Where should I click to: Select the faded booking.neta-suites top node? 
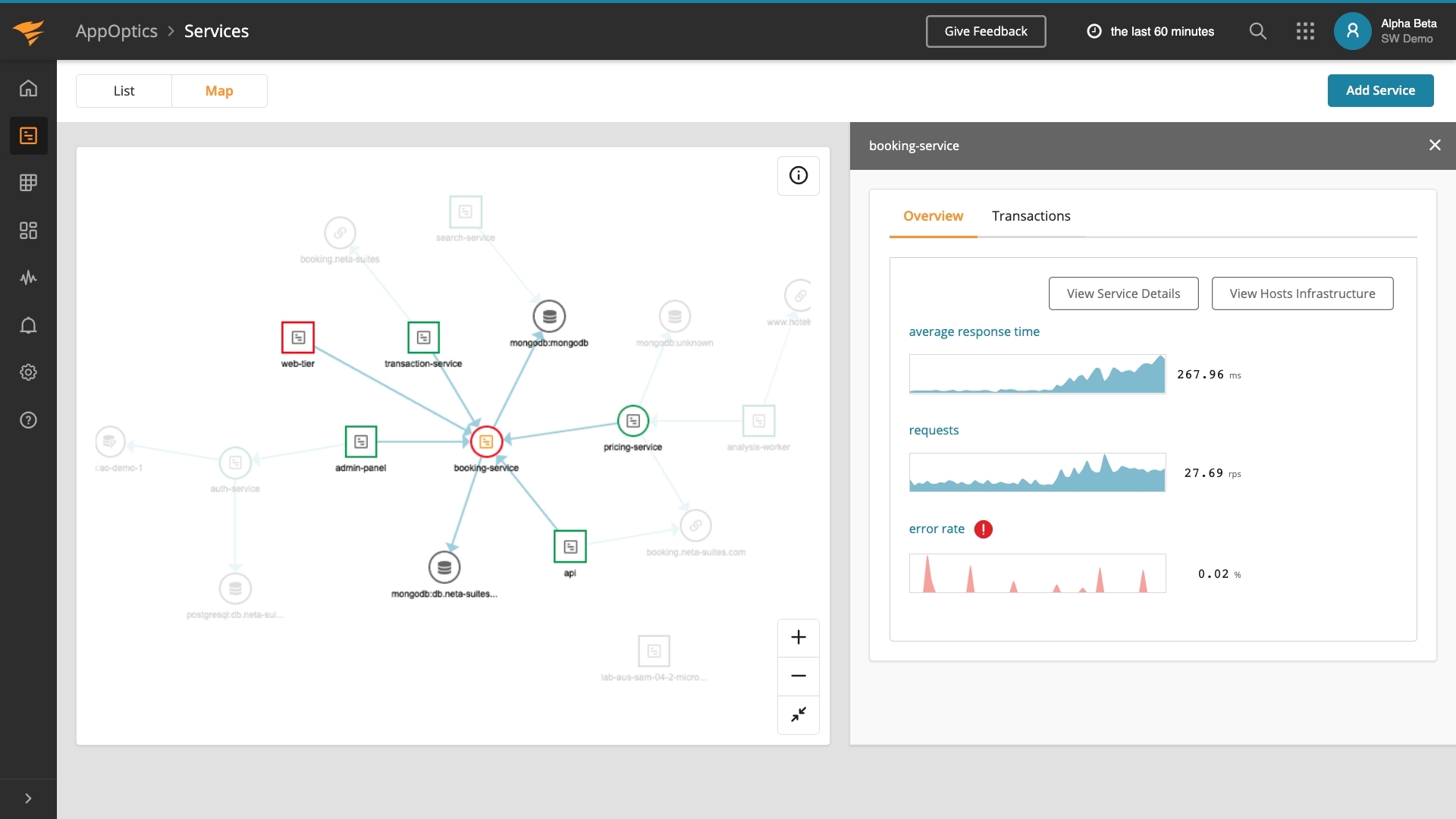[x=340, y=233]
